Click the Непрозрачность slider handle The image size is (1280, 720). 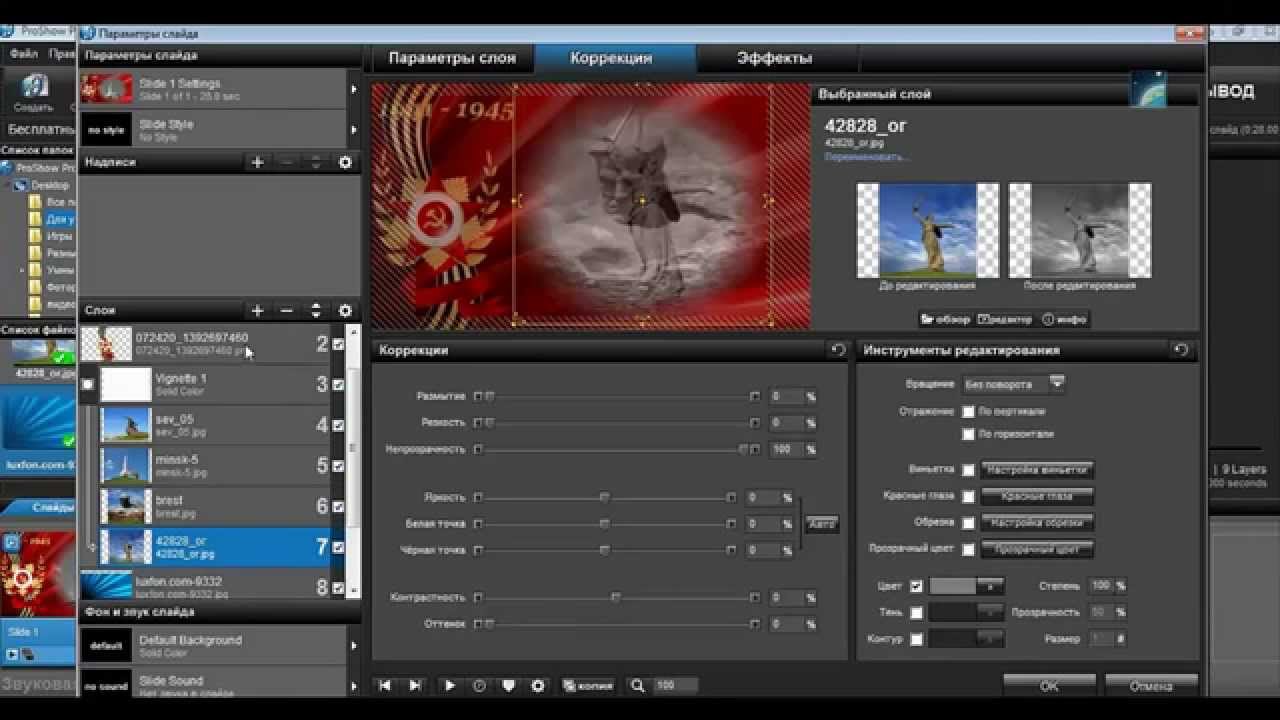click(x=742, y=450)
